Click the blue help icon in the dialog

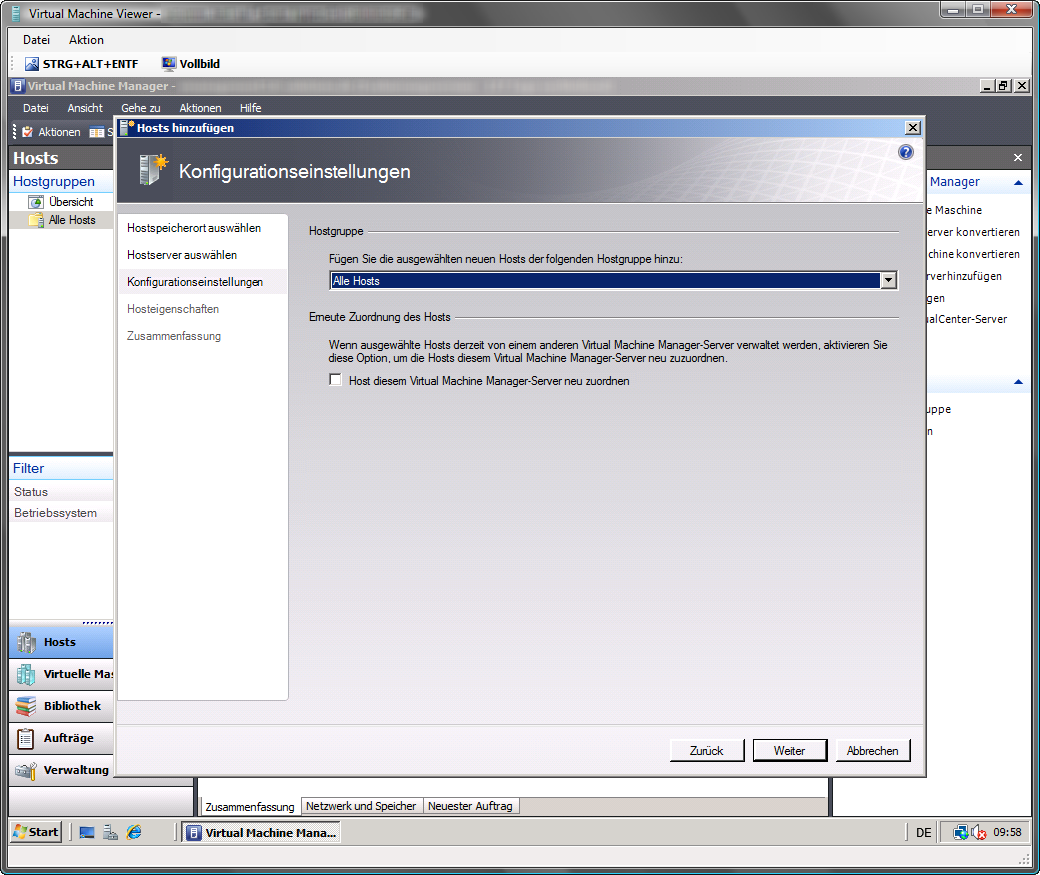(x=905, y=153)
